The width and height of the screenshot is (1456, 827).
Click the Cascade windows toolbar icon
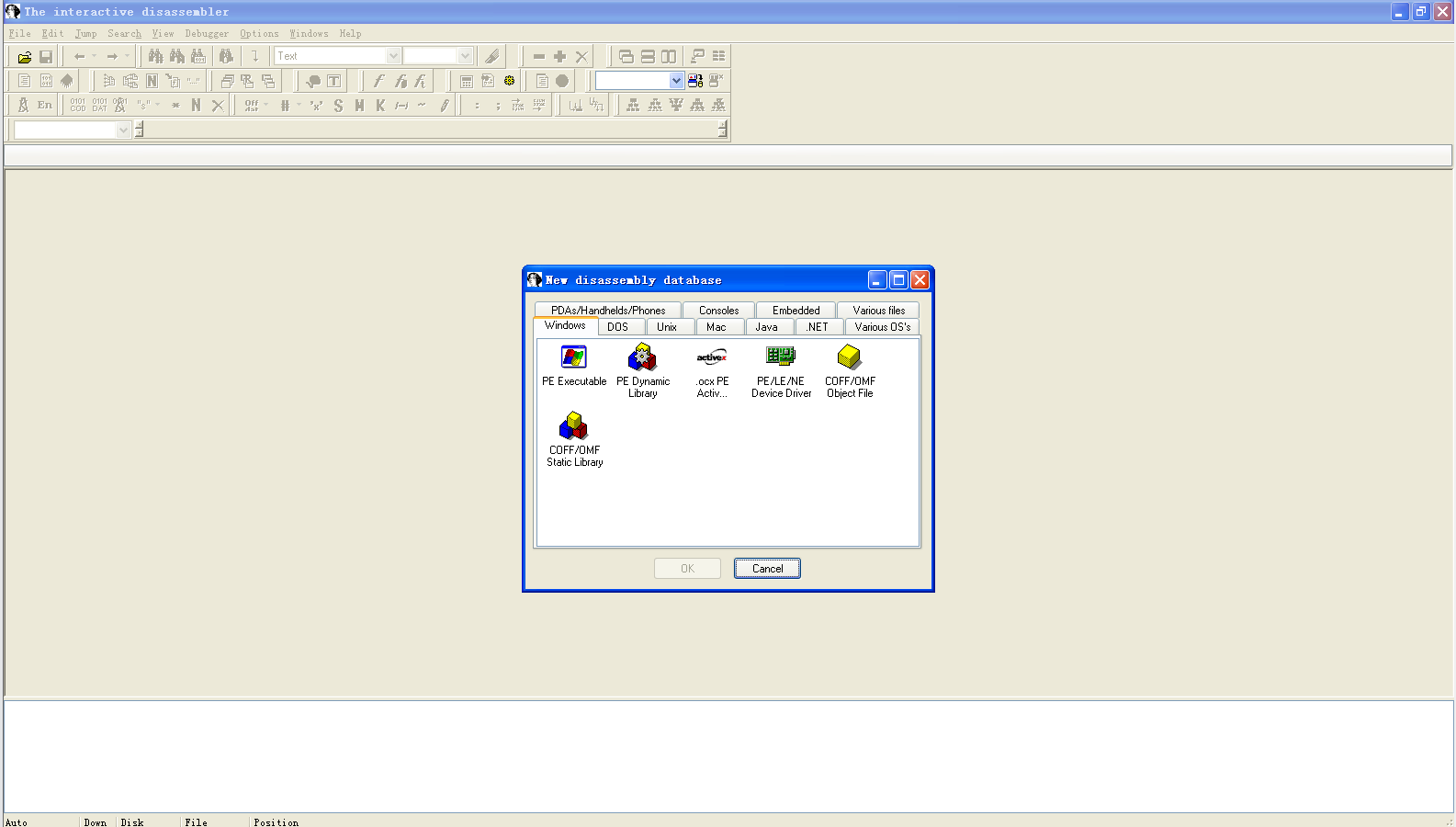(626, 56)
